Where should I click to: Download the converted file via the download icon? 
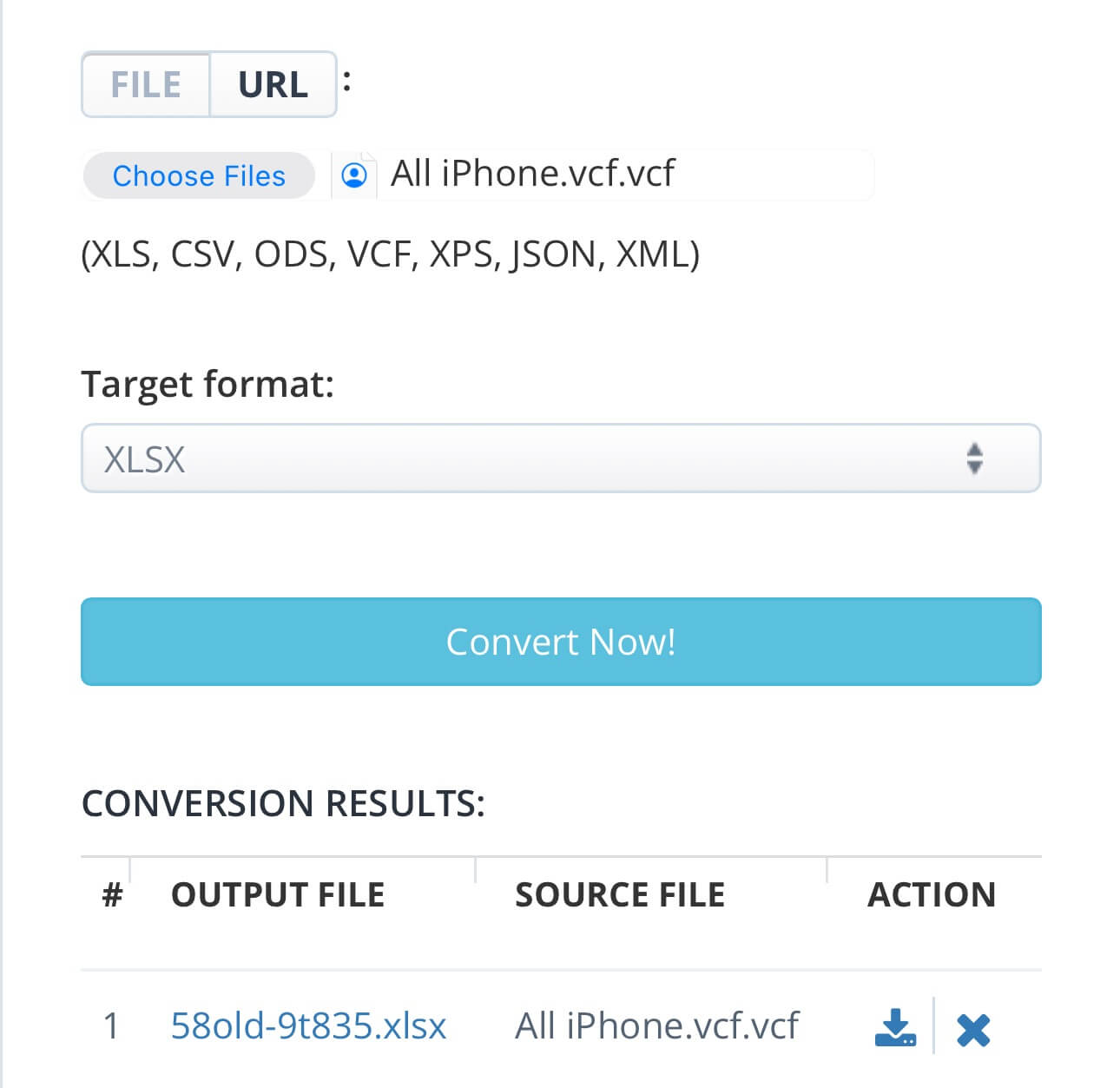pyautogui.click(x=894, y=1027)
